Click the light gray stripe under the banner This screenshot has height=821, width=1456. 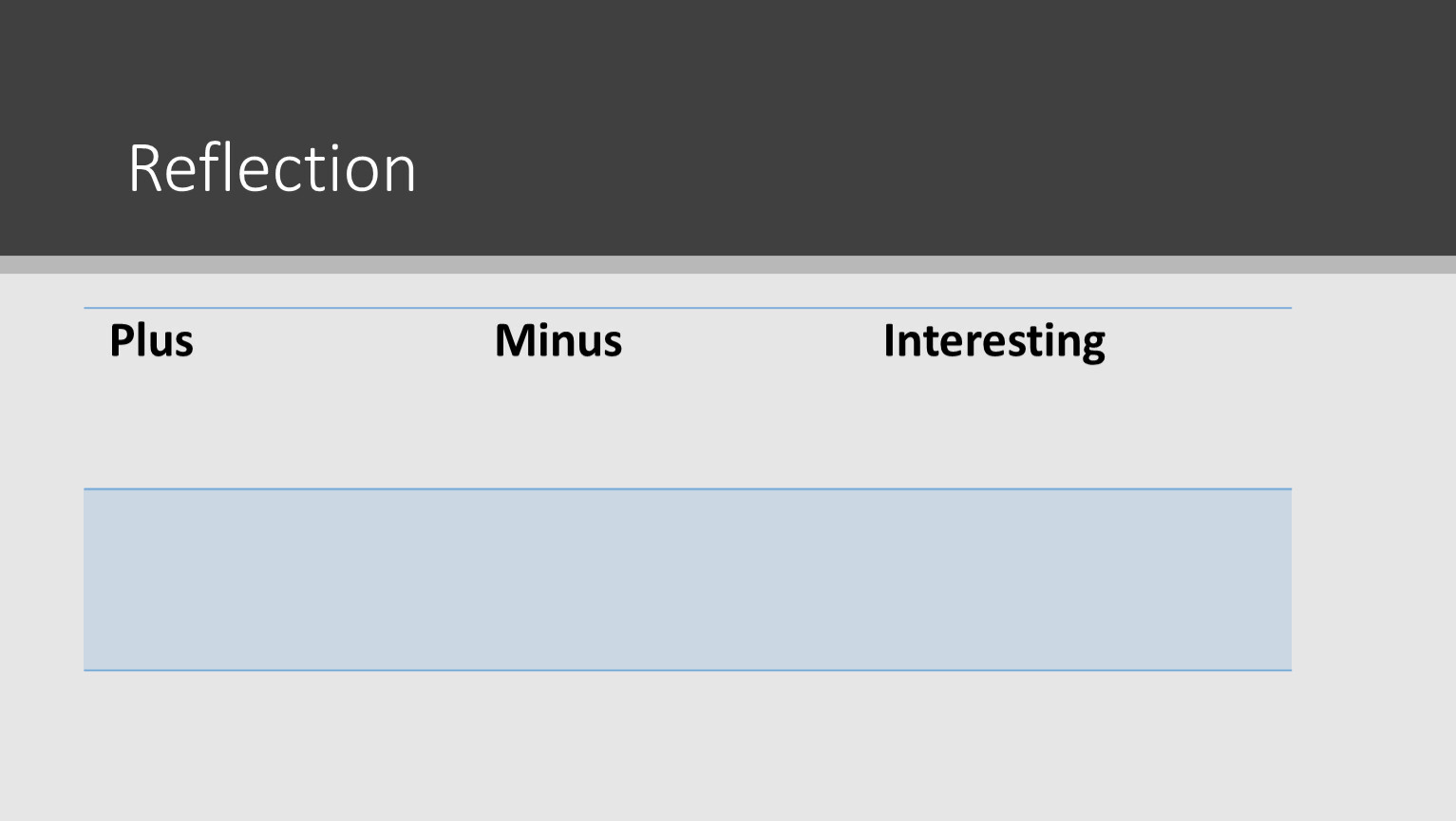[x=728, y=264]
